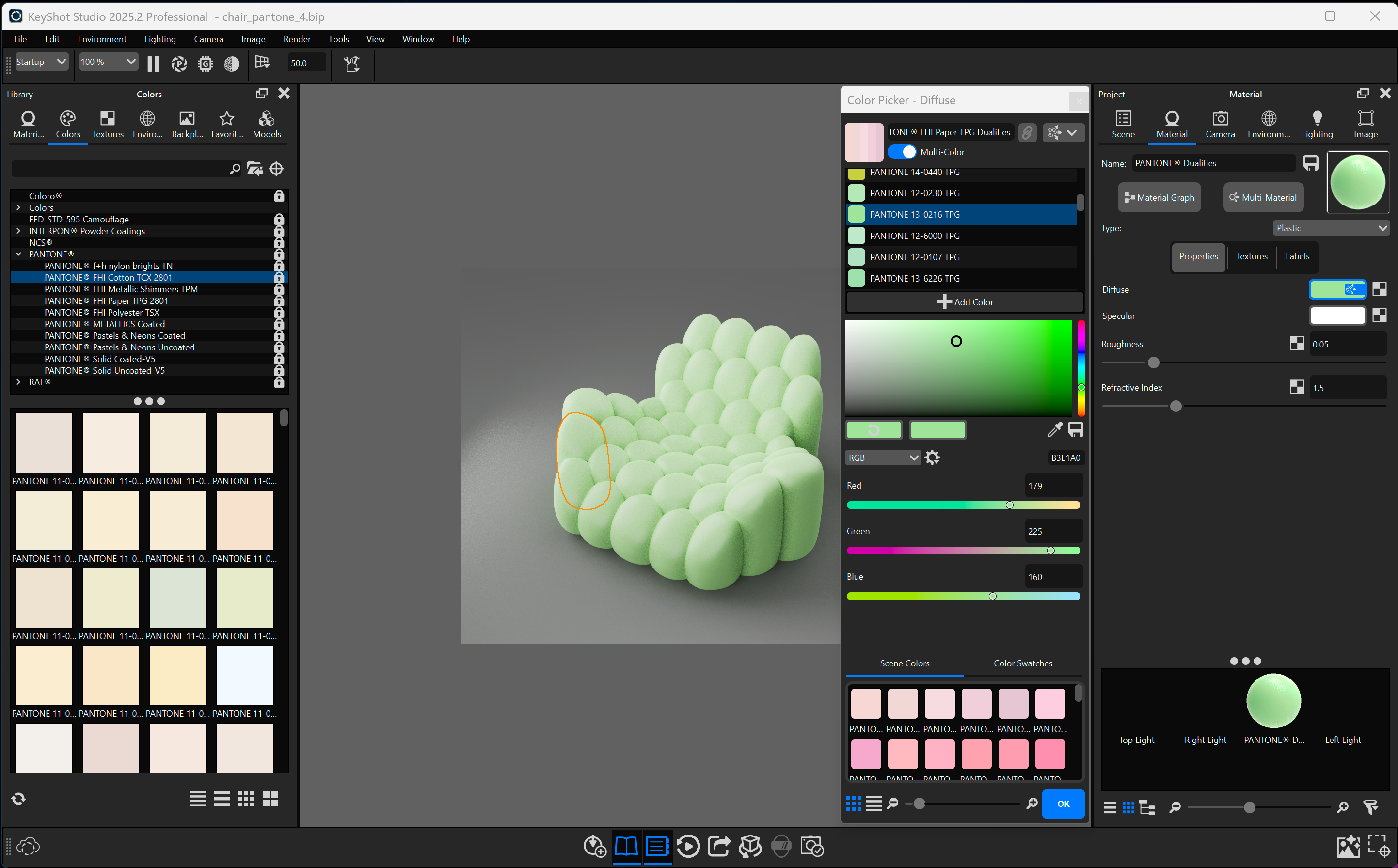Switch library to large grid view
Image resolution: width=1398 pixels, height=868 pixels.
point(270,799)
